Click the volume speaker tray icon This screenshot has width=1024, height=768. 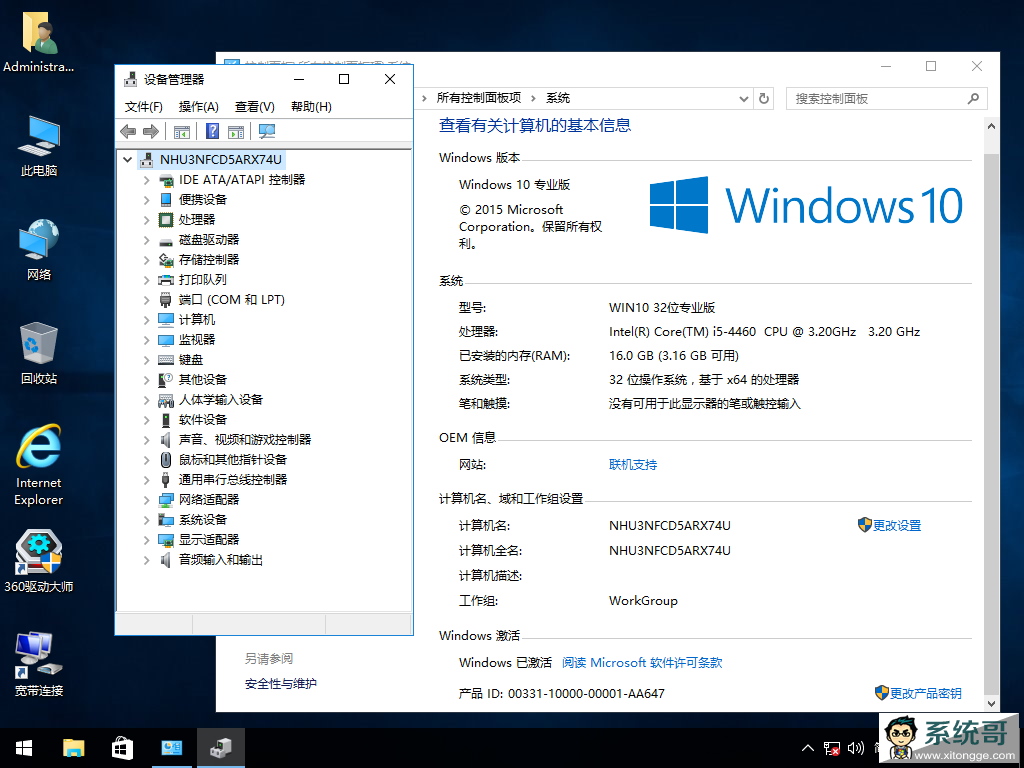tap(856, 748)
